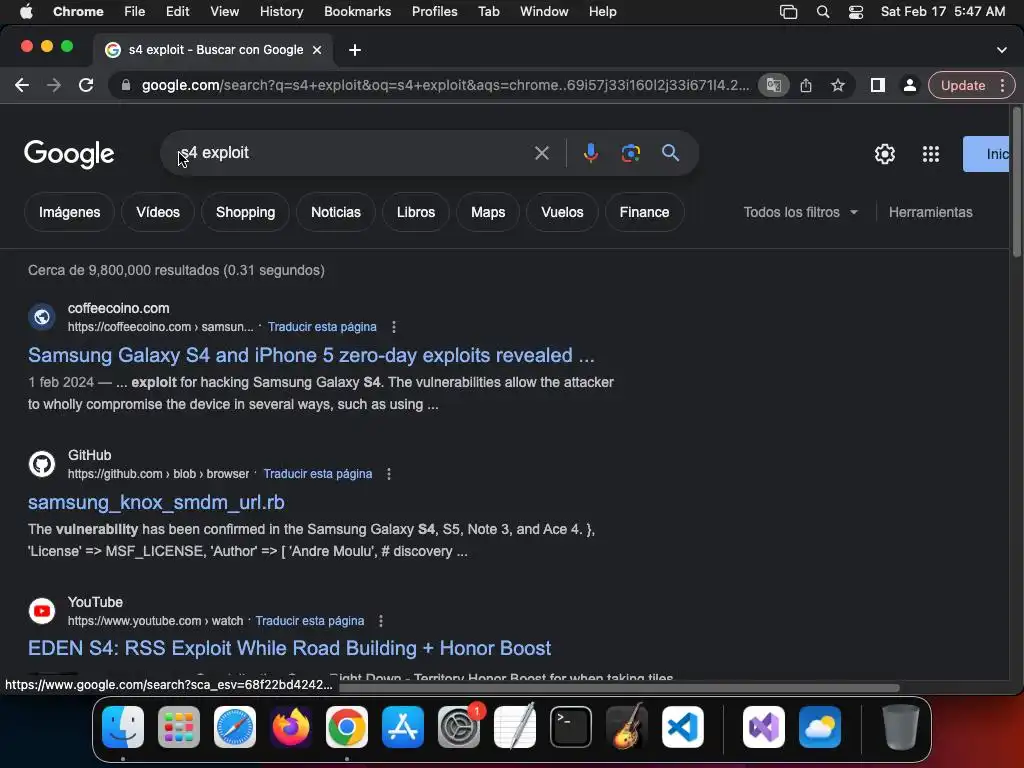Select the Maps filter tab

point(488,212)
